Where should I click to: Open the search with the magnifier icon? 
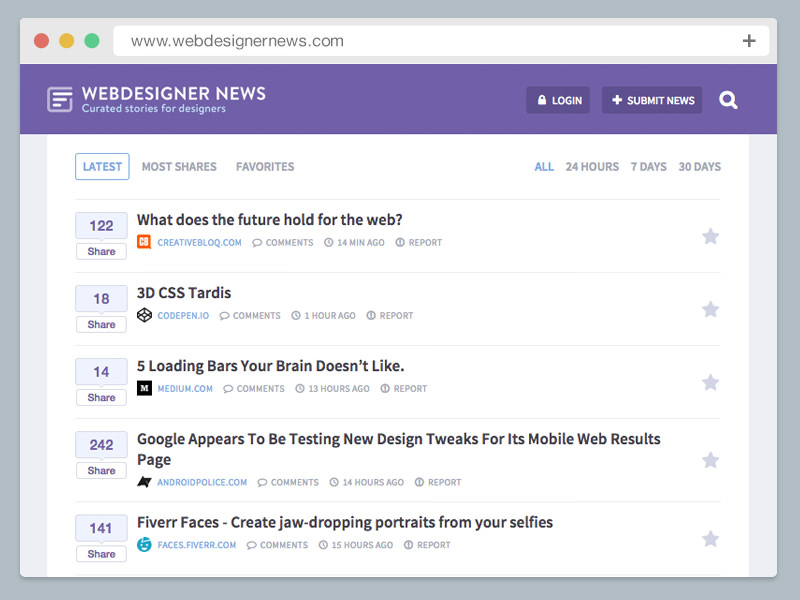728,100
